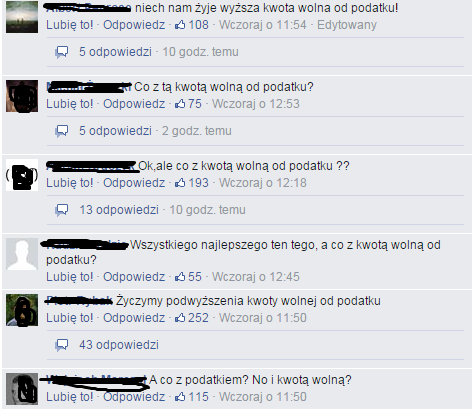Click reply bubble icon beside 43 odpowiedzi
Image resolution: width=472 pixels, height=410 pixels.
coord(62,345)
